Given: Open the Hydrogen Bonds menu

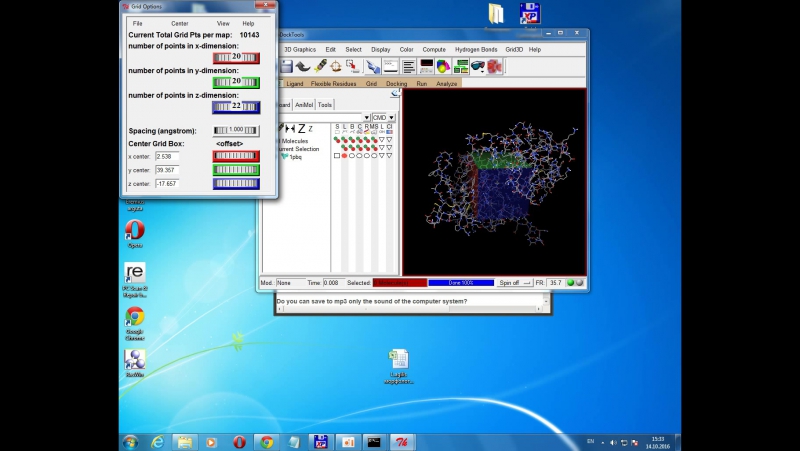Looking at the screenshot, I should [476, 49].
